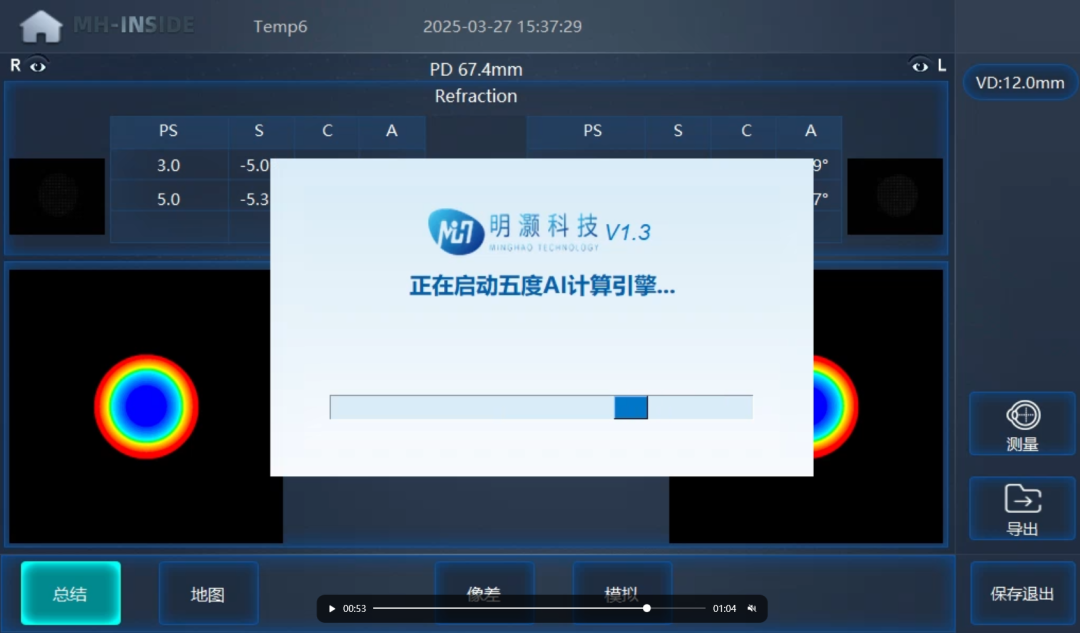Click the left table PS column header
1080x633 pixels.
click(x=169, y=131)
